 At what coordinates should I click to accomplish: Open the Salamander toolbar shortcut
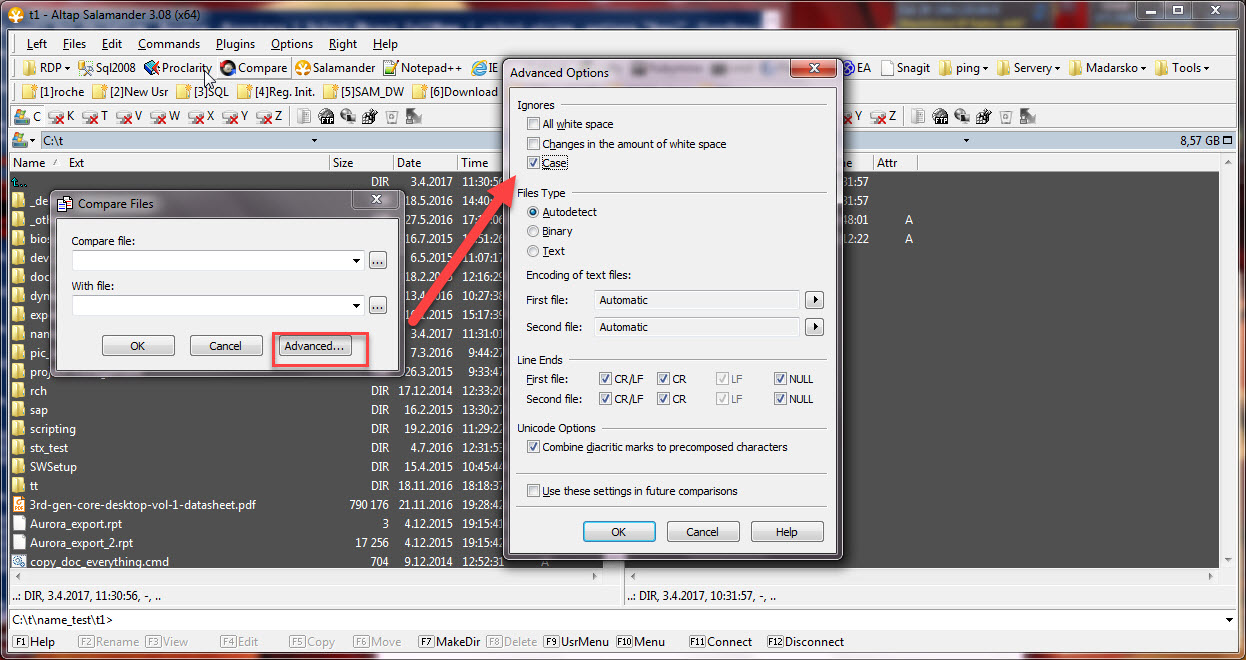click(335, 68)
